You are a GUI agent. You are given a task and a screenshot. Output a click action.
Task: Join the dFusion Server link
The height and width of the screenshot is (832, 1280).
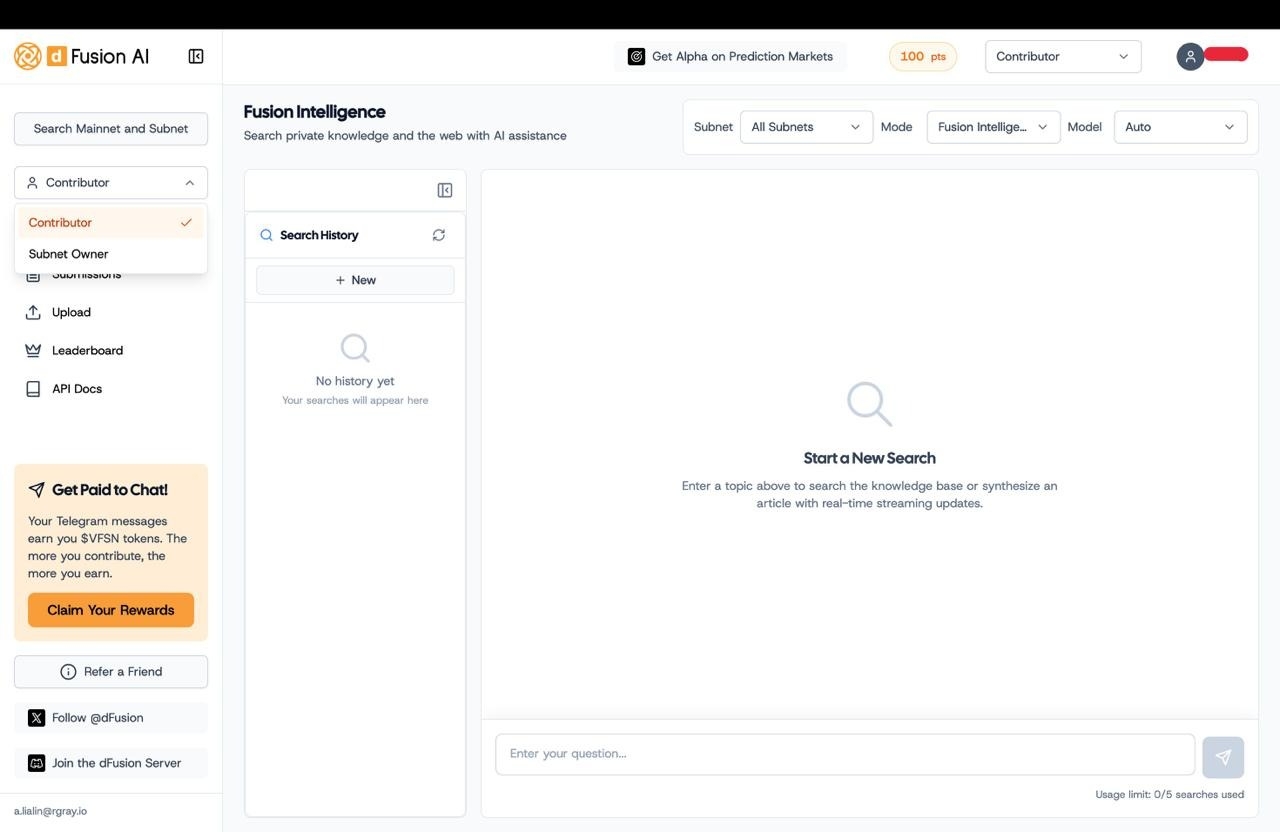click(x=111, y=762)
